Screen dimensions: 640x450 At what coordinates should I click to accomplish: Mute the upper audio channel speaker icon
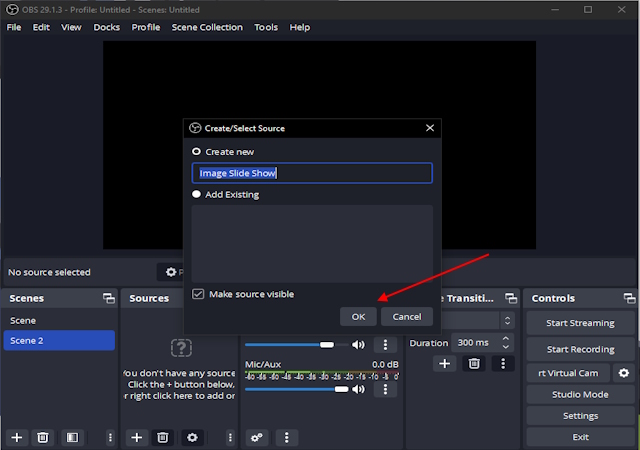pos(358,345)
